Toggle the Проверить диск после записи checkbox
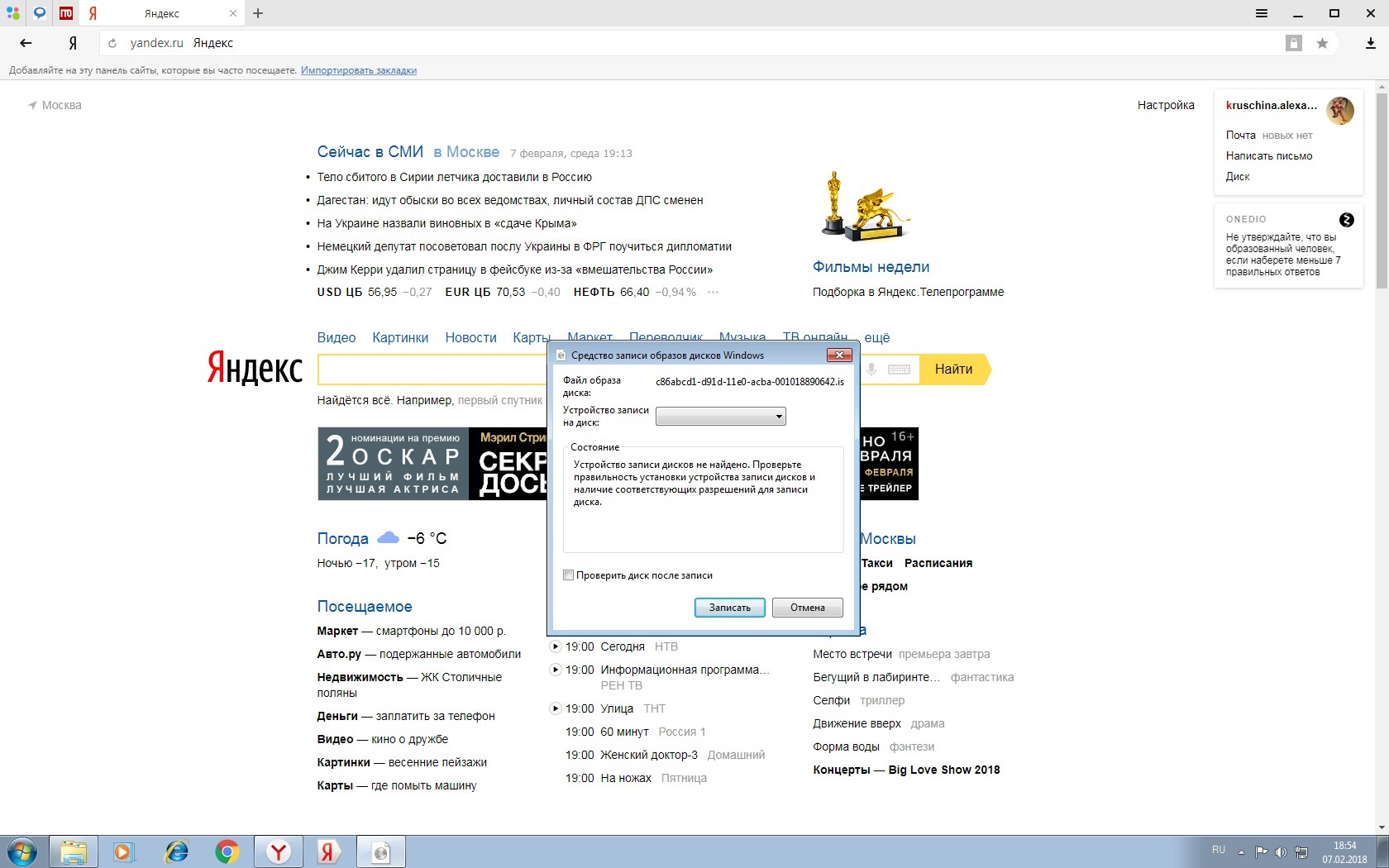 coord(568,575)
